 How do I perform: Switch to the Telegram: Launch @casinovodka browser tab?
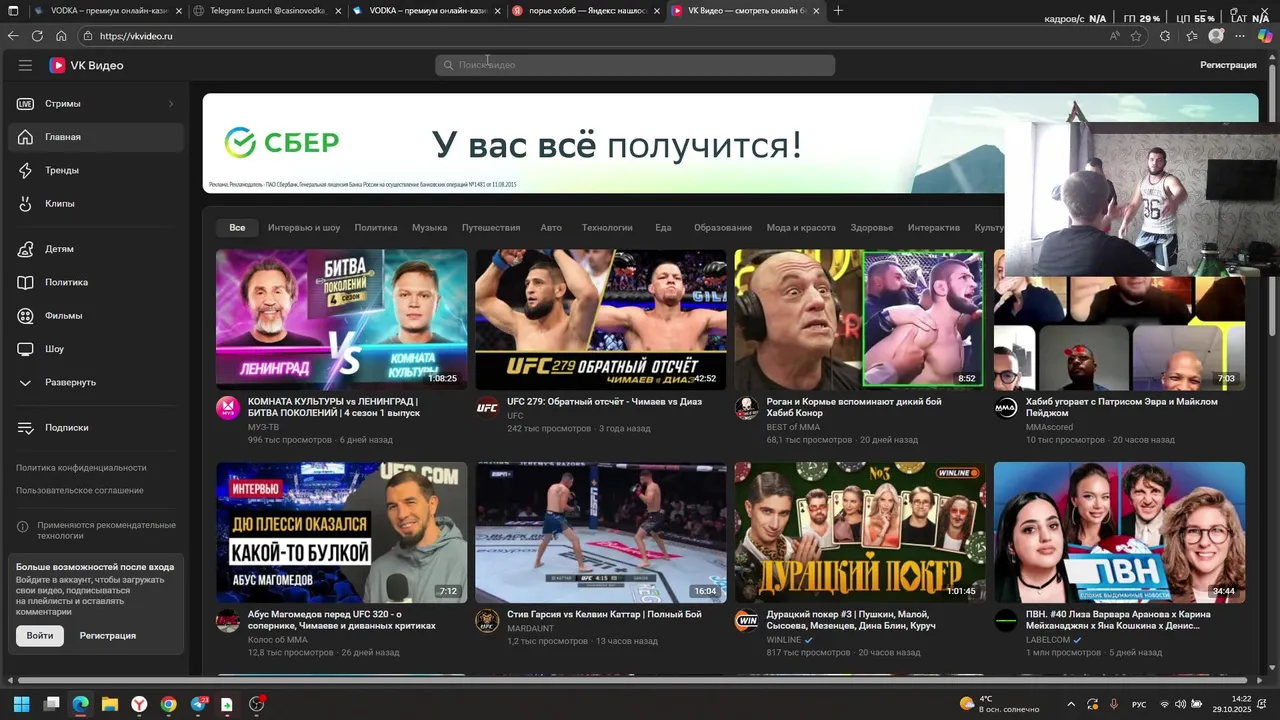click(x=268, y=11)
